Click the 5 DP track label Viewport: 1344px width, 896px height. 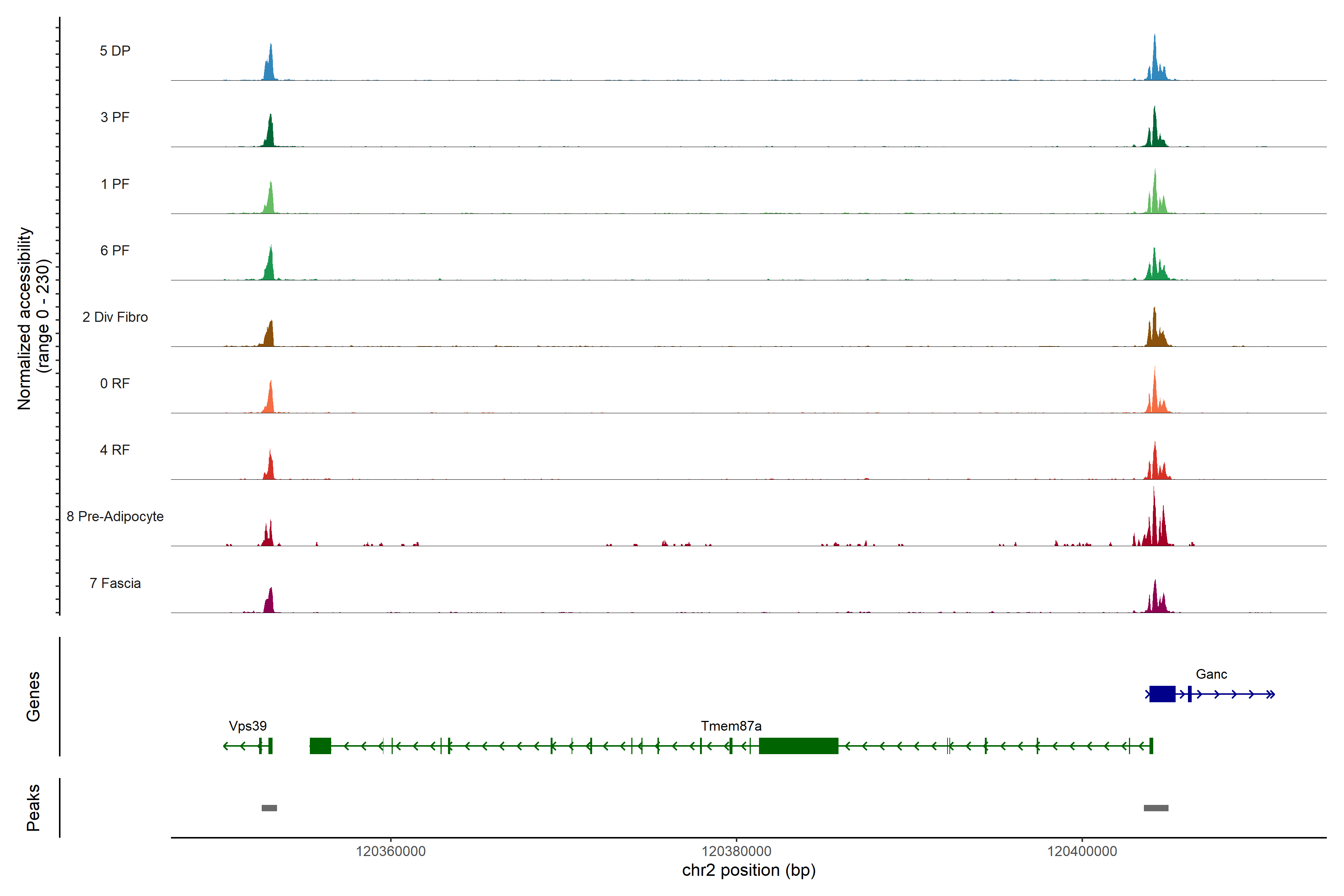click(115, 51)
